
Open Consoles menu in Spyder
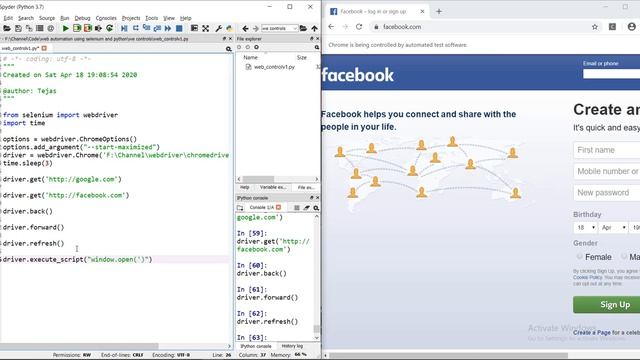pos(106,18)
